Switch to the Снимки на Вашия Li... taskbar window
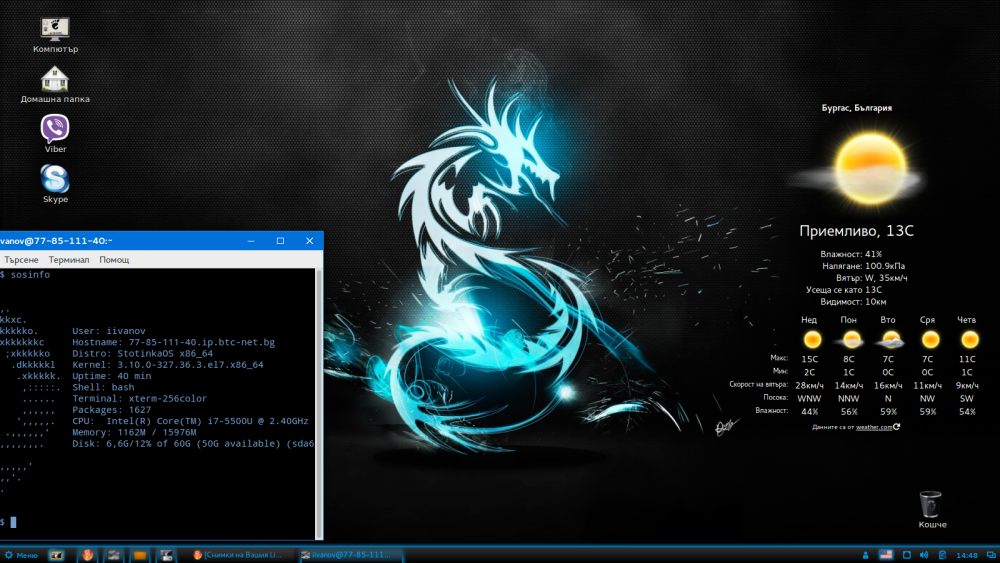 click(238, 555)
